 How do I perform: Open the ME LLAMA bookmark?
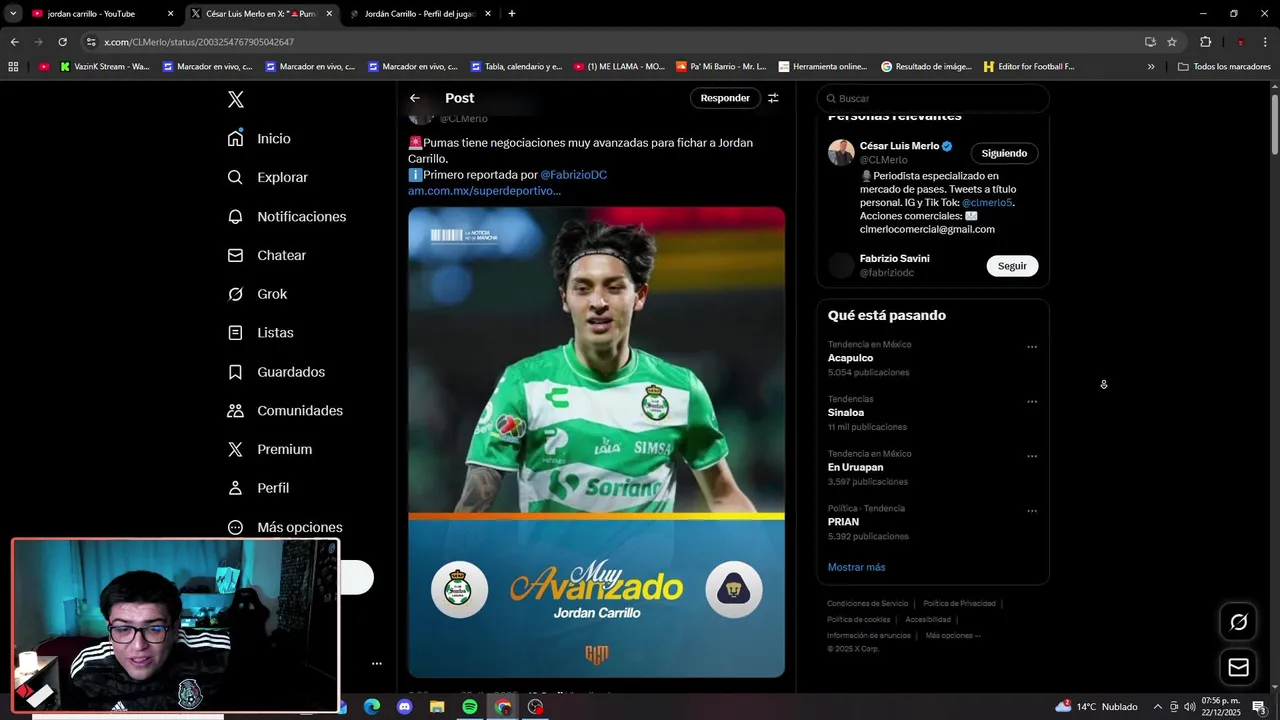pyautogui.click(x=619, y=67)
